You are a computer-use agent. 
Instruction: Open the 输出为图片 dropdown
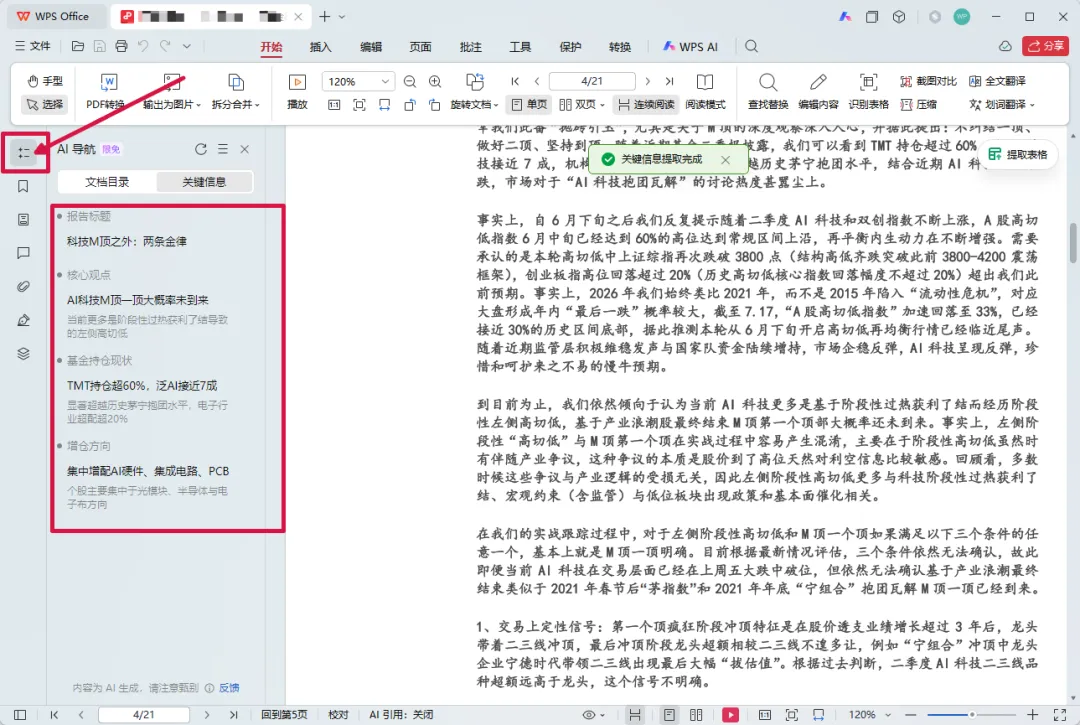coord(172,91)
